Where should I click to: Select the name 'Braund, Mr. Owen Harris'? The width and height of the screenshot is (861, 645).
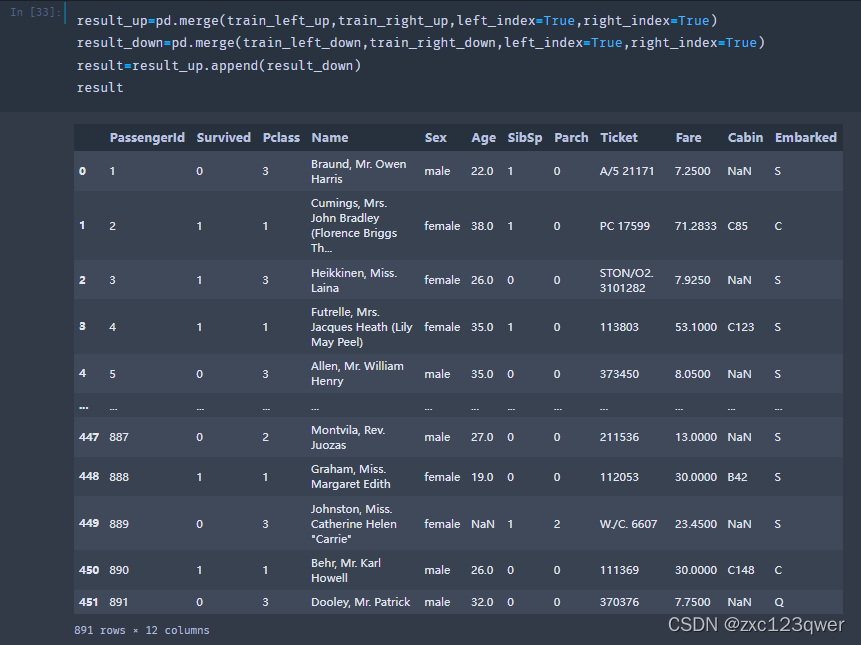tap(359, 171)
